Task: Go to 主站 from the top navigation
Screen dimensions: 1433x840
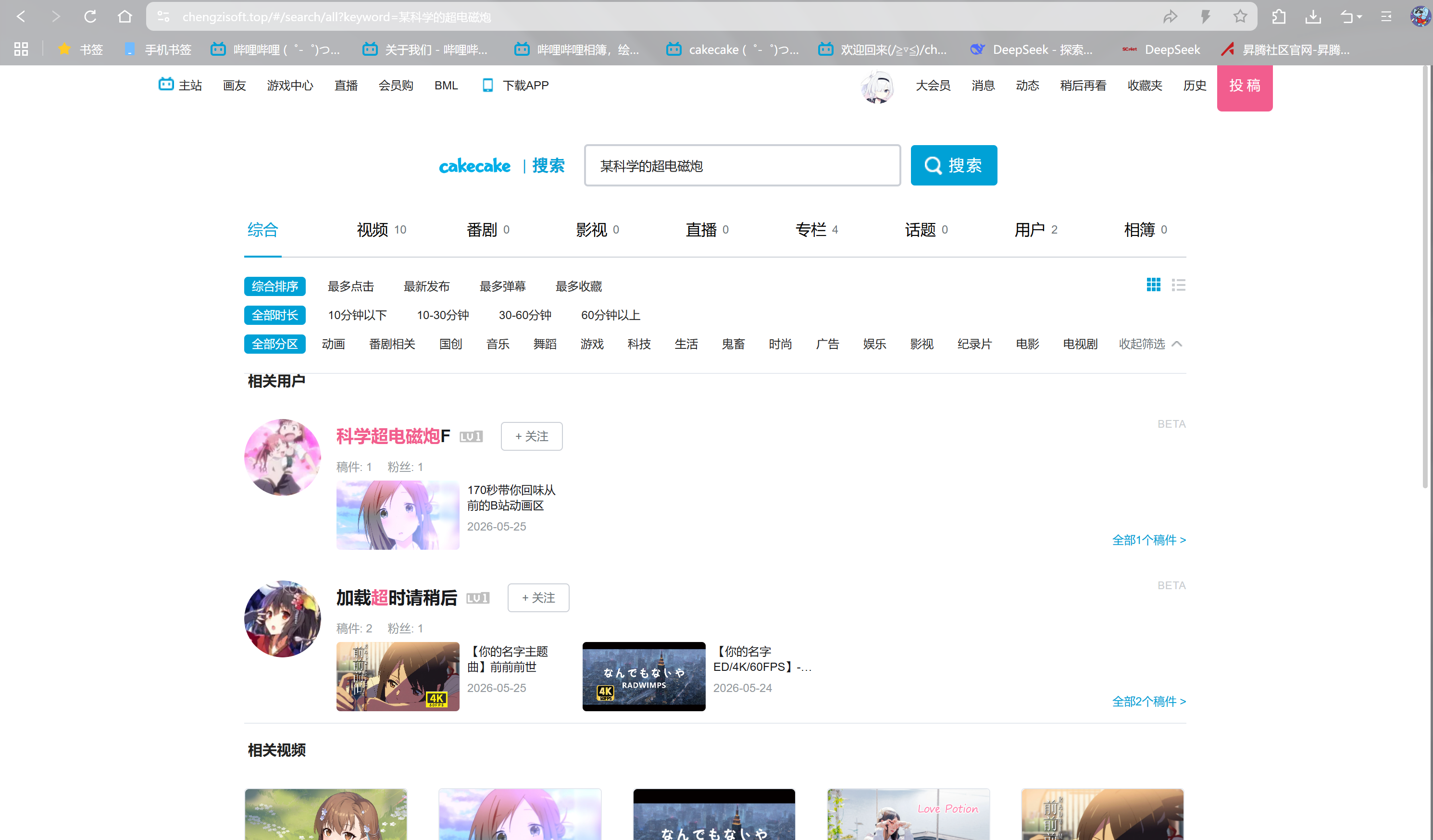Action: [180, 85]
